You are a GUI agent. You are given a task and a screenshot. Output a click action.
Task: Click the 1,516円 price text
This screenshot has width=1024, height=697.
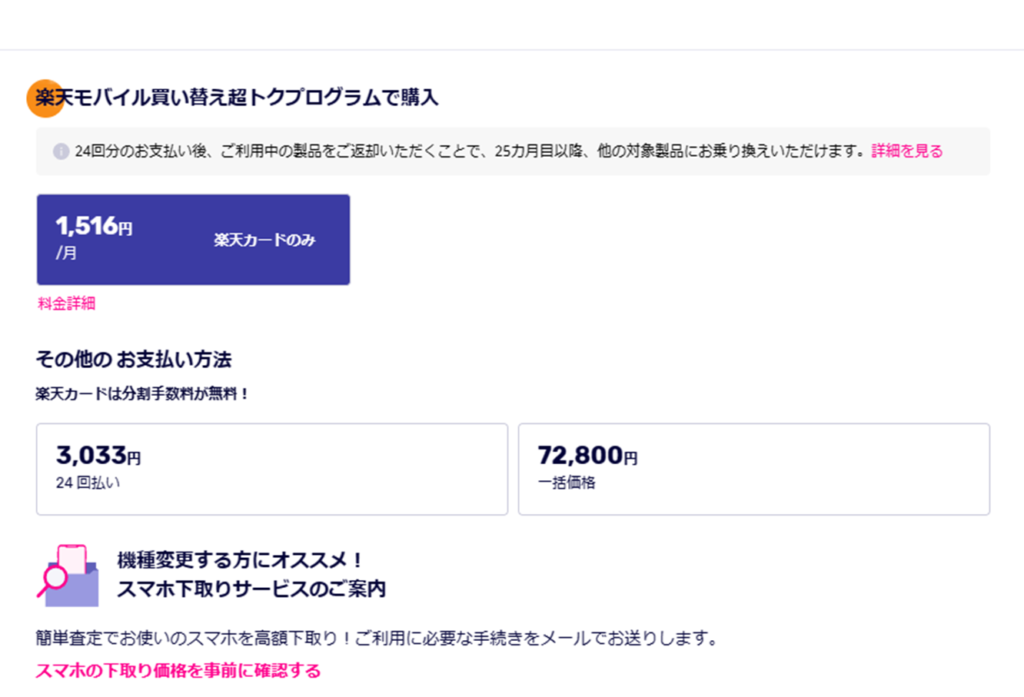pyautogui.click(x=94, y=226)
